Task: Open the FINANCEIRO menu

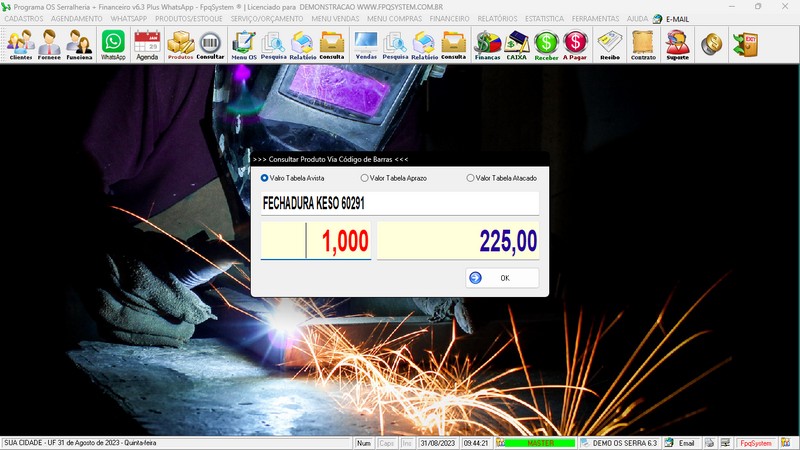Action: pyautogui.click(x=449, y=19)
